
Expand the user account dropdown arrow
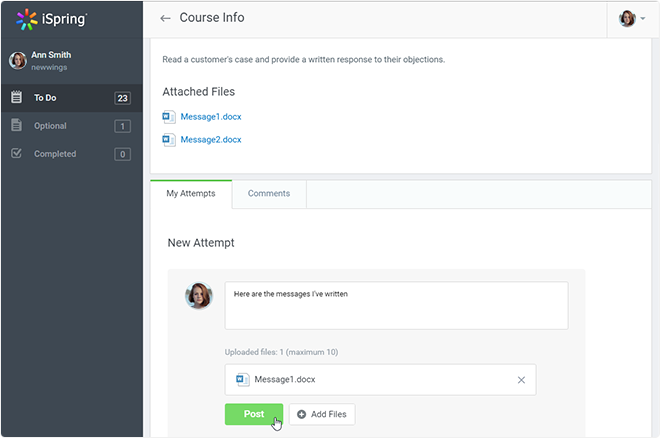point(643,19)
